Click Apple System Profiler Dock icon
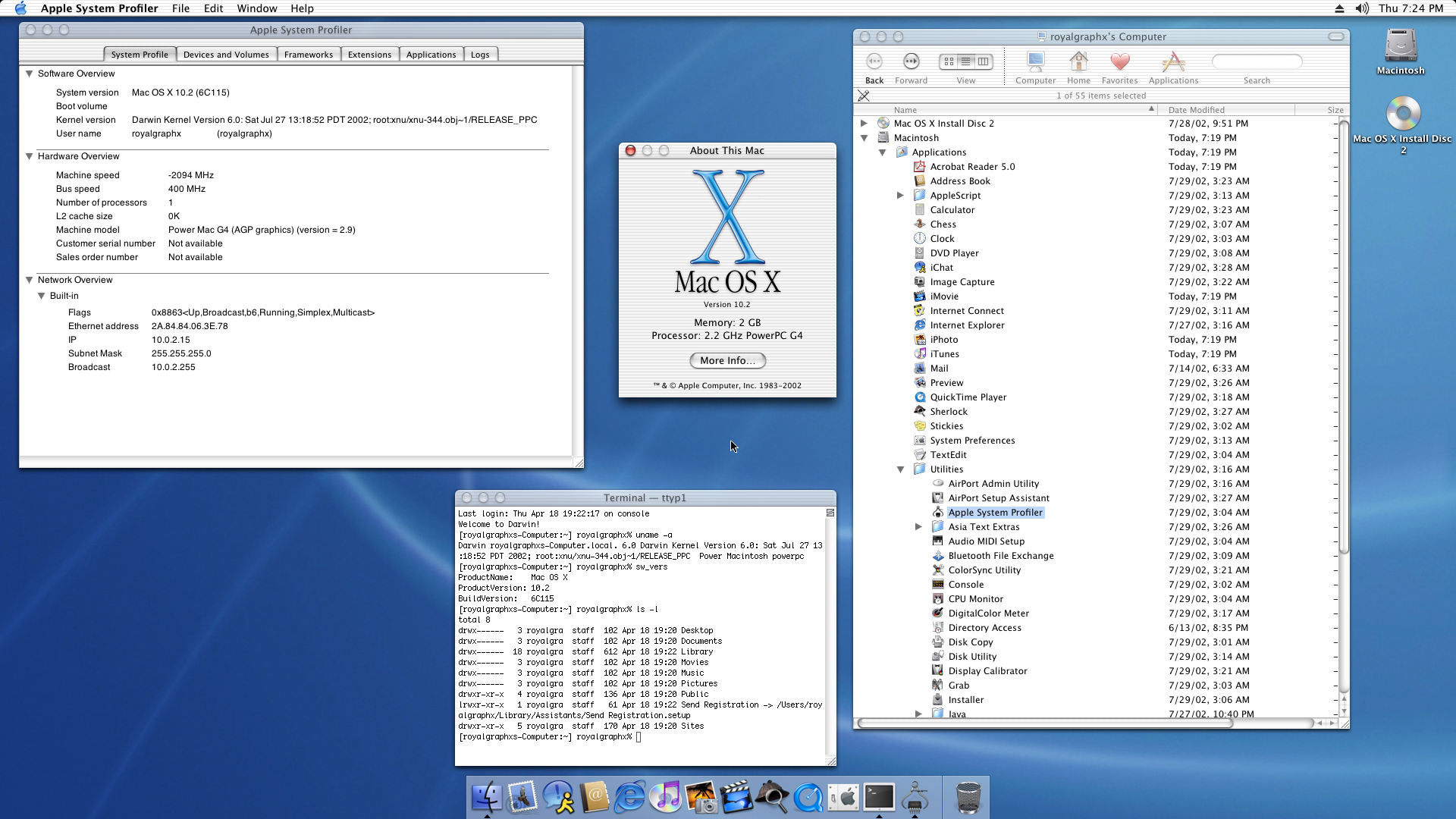Screen dimensions: 1456x819 tap(915, 798)
